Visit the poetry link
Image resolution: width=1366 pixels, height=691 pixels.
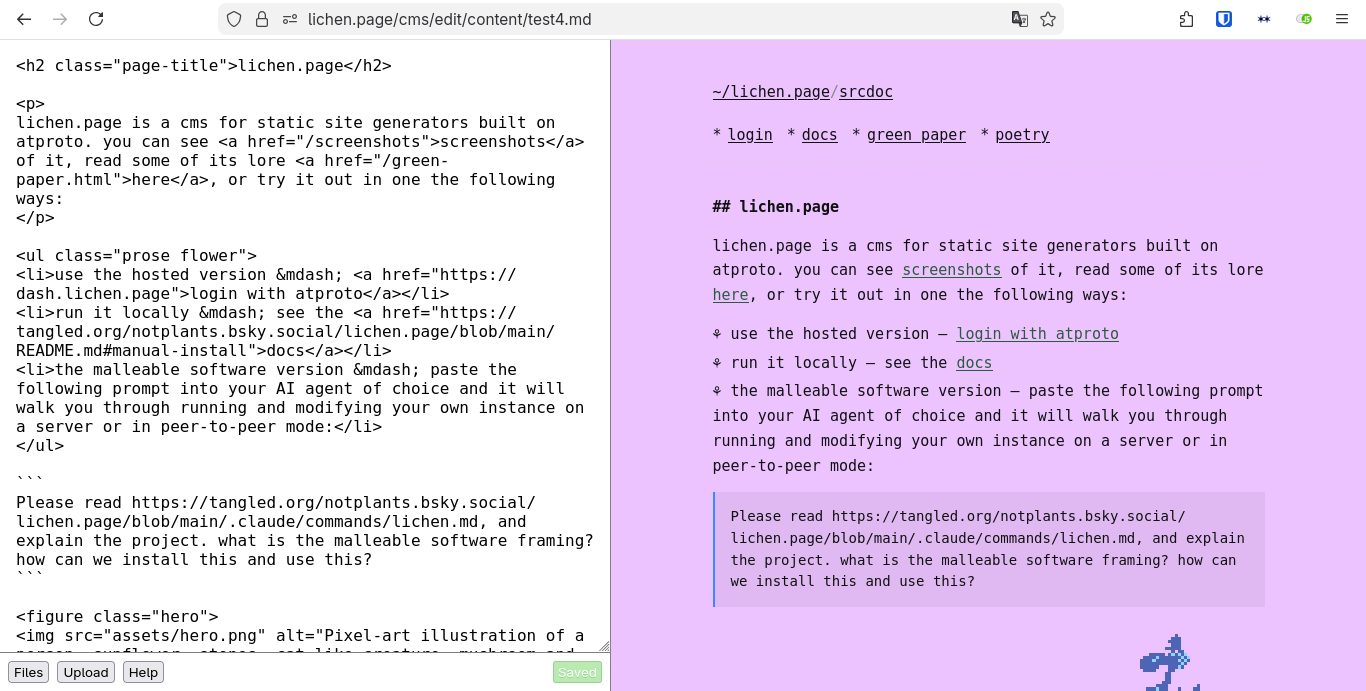tap(1022, 134)
